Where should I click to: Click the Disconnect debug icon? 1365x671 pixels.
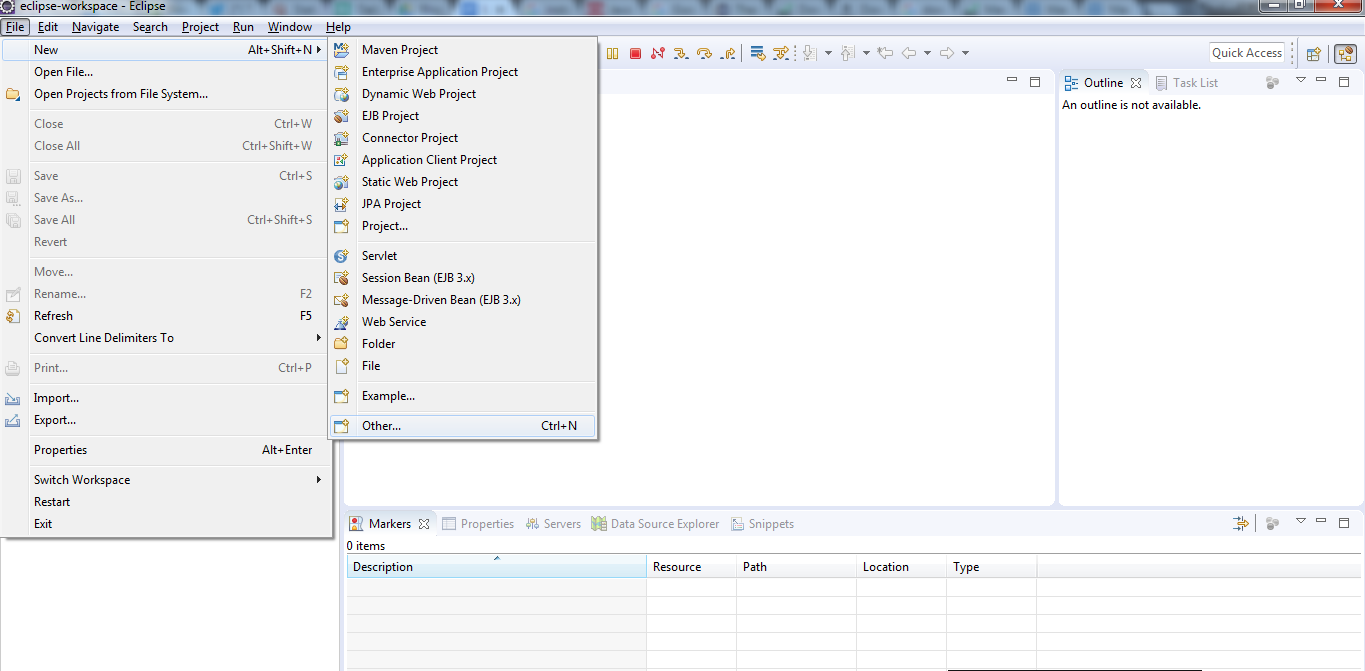(659, 52)
